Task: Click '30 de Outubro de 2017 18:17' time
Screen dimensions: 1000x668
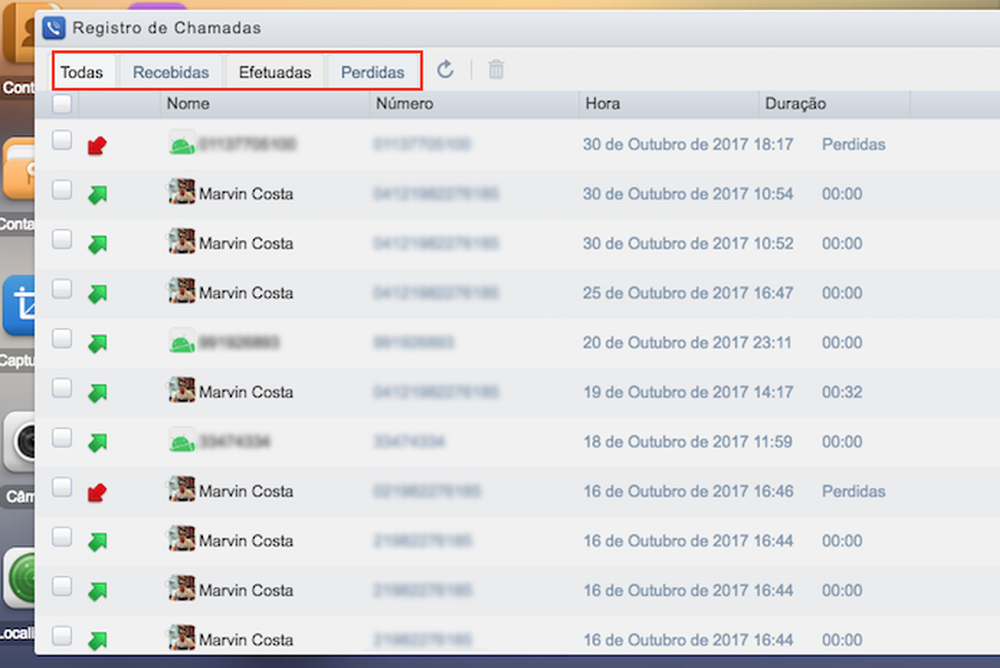Action: coord(688,145)
